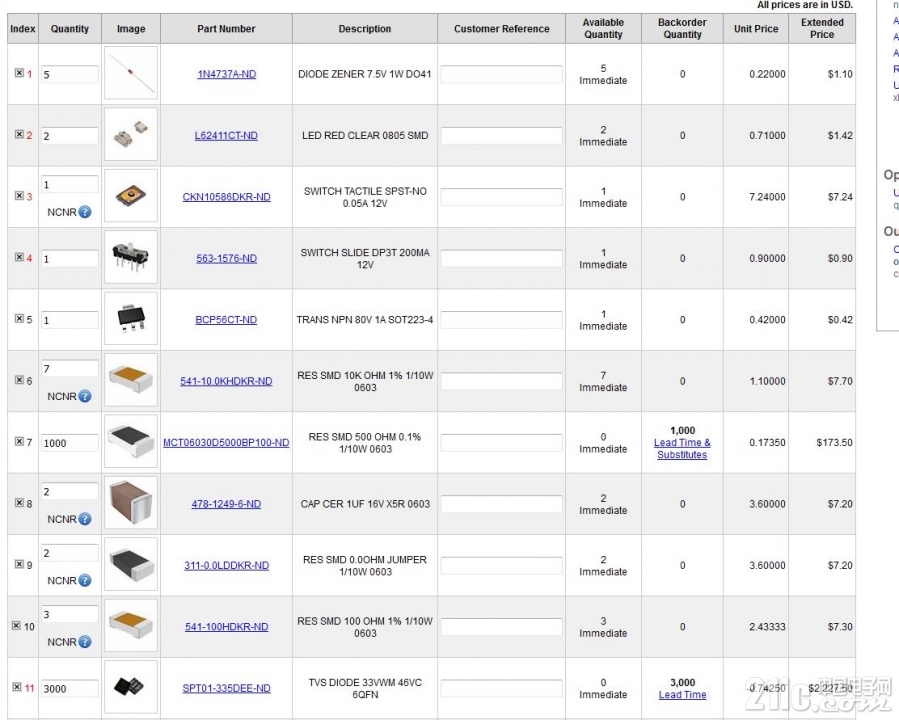
Task: Click Customer Reference field for SPT01-335DEE-ND
Action: tap(501, 688)
